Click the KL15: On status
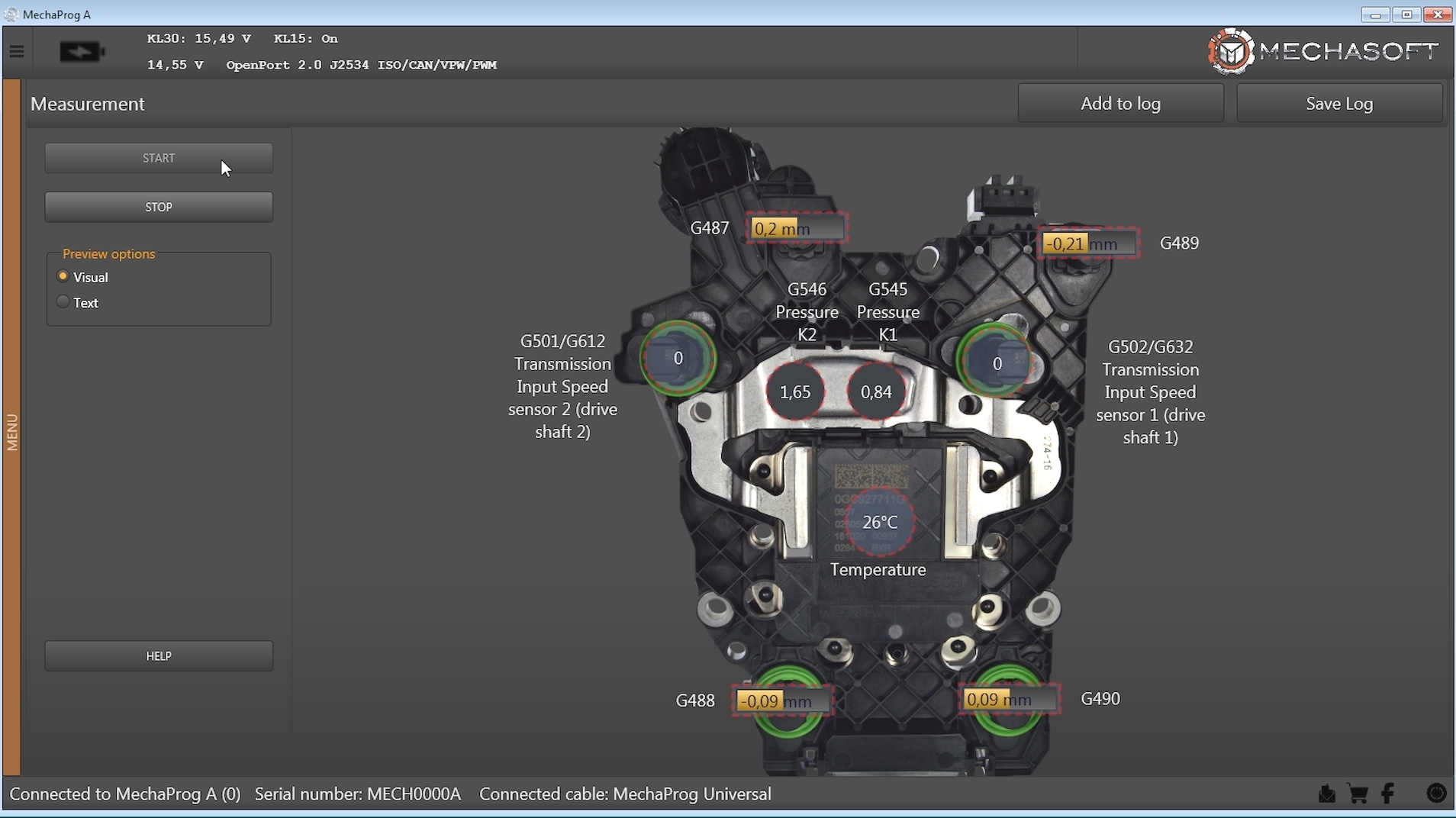The image size is (1456, 818). pos(306,38)
